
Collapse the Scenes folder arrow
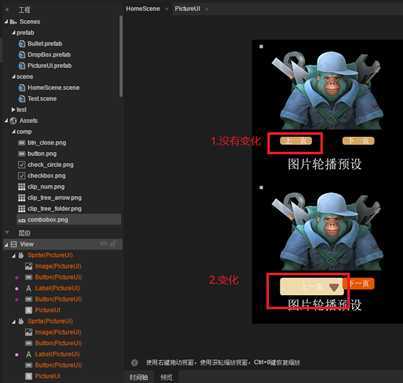pos(6,22)
